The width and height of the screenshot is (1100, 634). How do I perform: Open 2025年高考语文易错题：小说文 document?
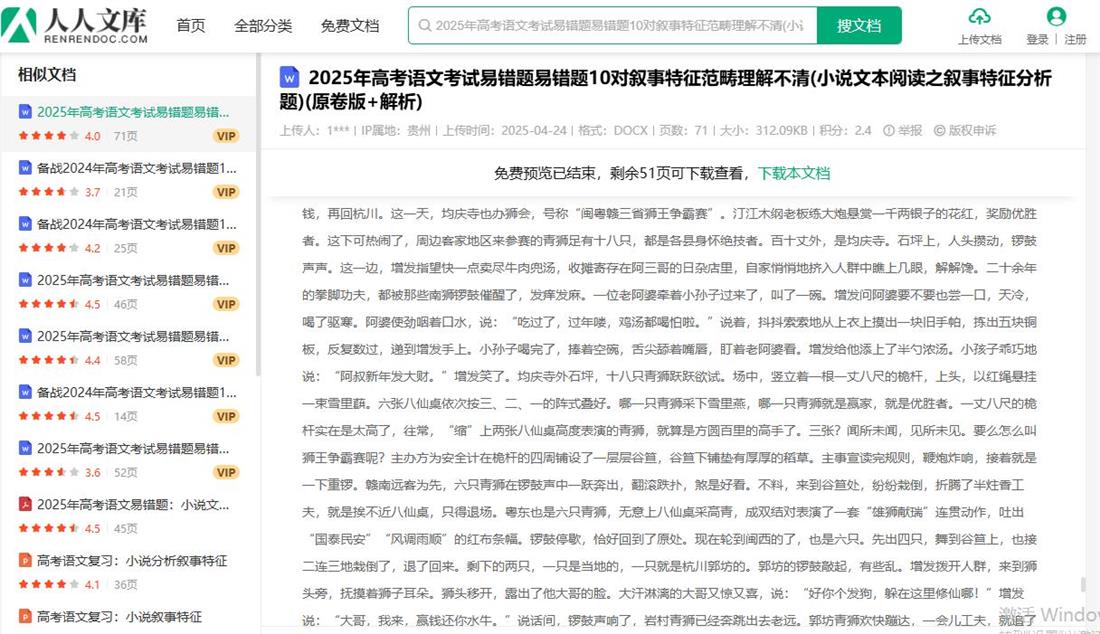[x=133, y=505]
